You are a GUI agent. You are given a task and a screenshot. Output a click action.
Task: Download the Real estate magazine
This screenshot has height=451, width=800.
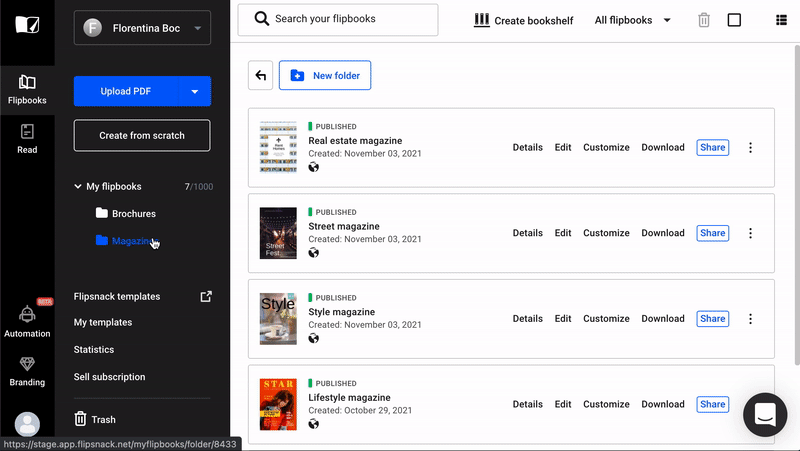663,147
